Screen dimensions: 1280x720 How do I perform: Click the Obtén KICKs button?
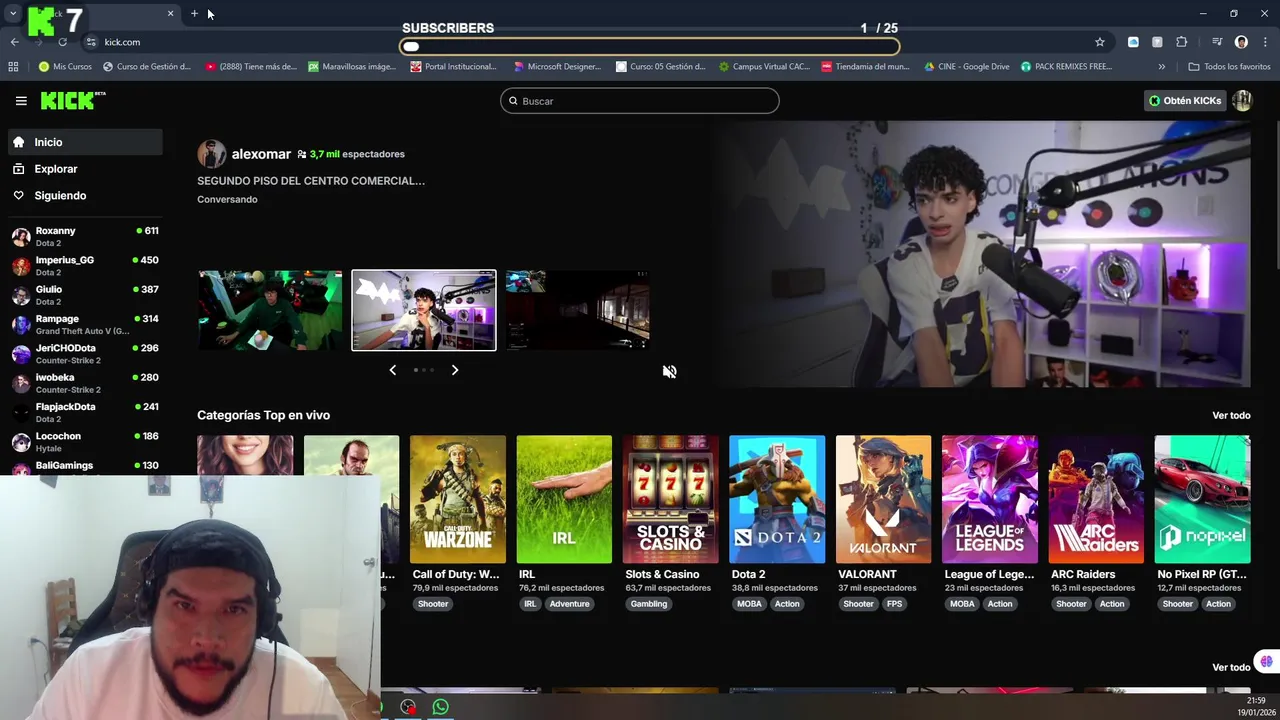tap(1185, 101)
